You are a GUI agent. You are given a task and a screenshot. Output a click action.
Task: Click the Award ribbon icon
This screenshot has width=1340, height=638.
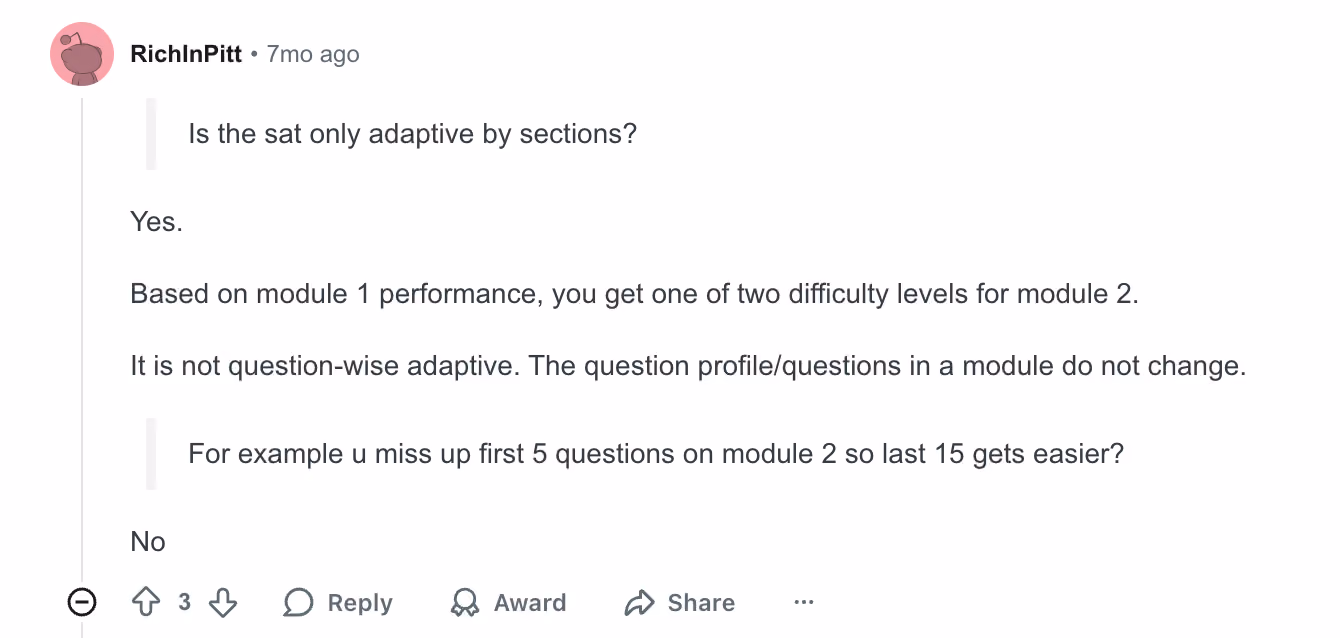click(x=465, y=602)
